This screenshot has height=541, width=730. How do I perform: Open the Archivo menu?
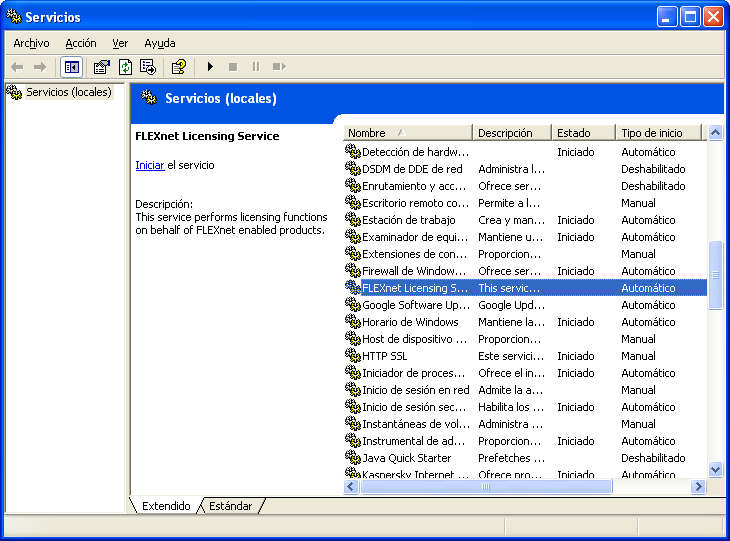31,43
